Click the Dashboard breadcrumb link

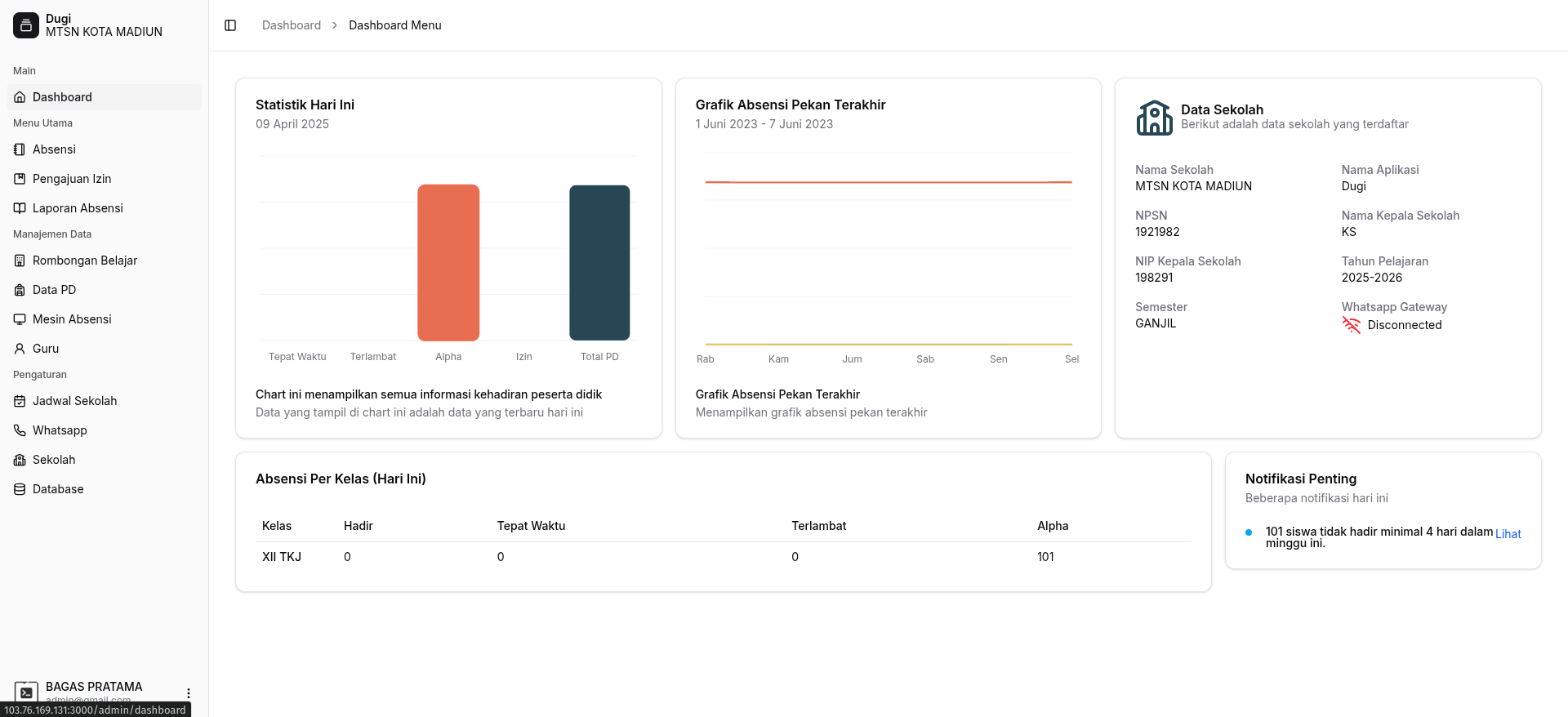(x=291, y=25)
